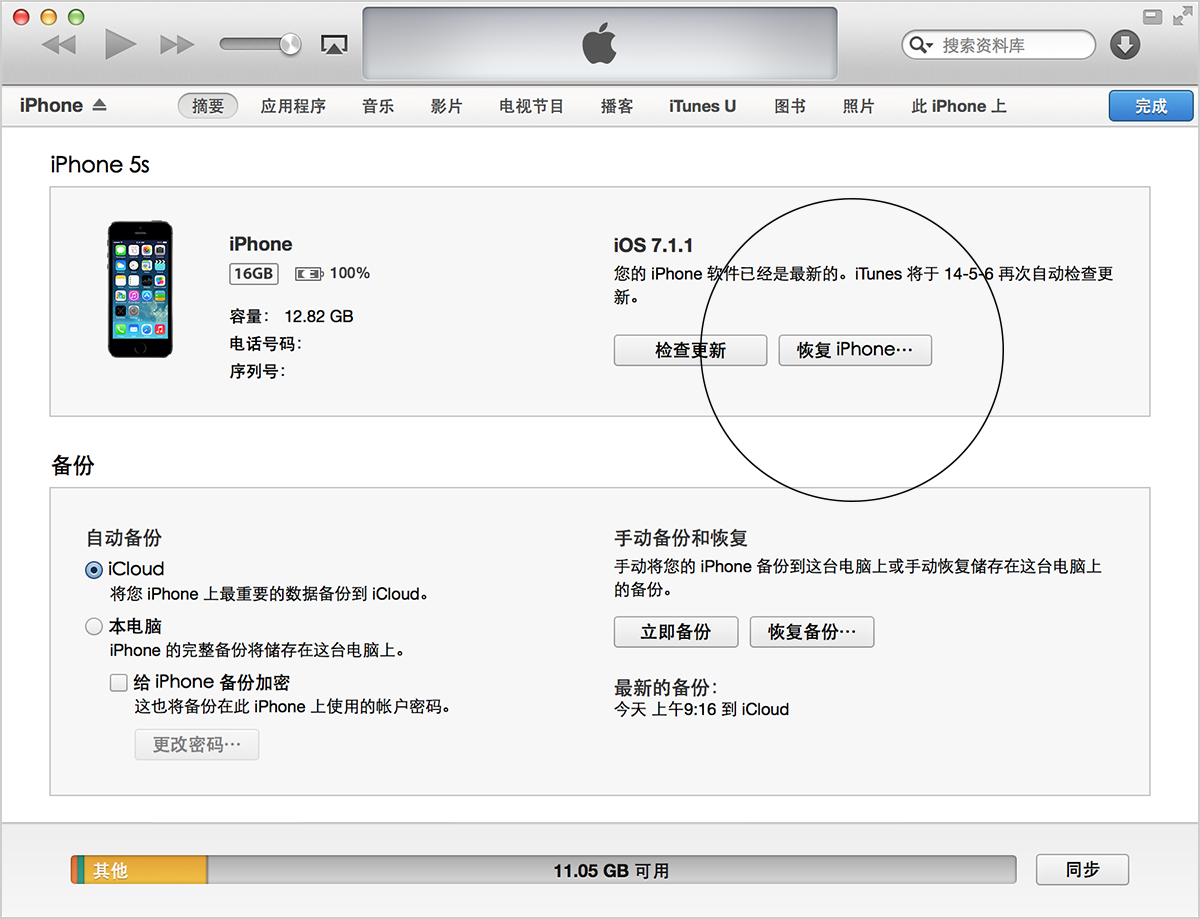Click the 容量: 12.82 GB text
The width and height of the screenshot is (1200, 919).
tap(291, 316)
